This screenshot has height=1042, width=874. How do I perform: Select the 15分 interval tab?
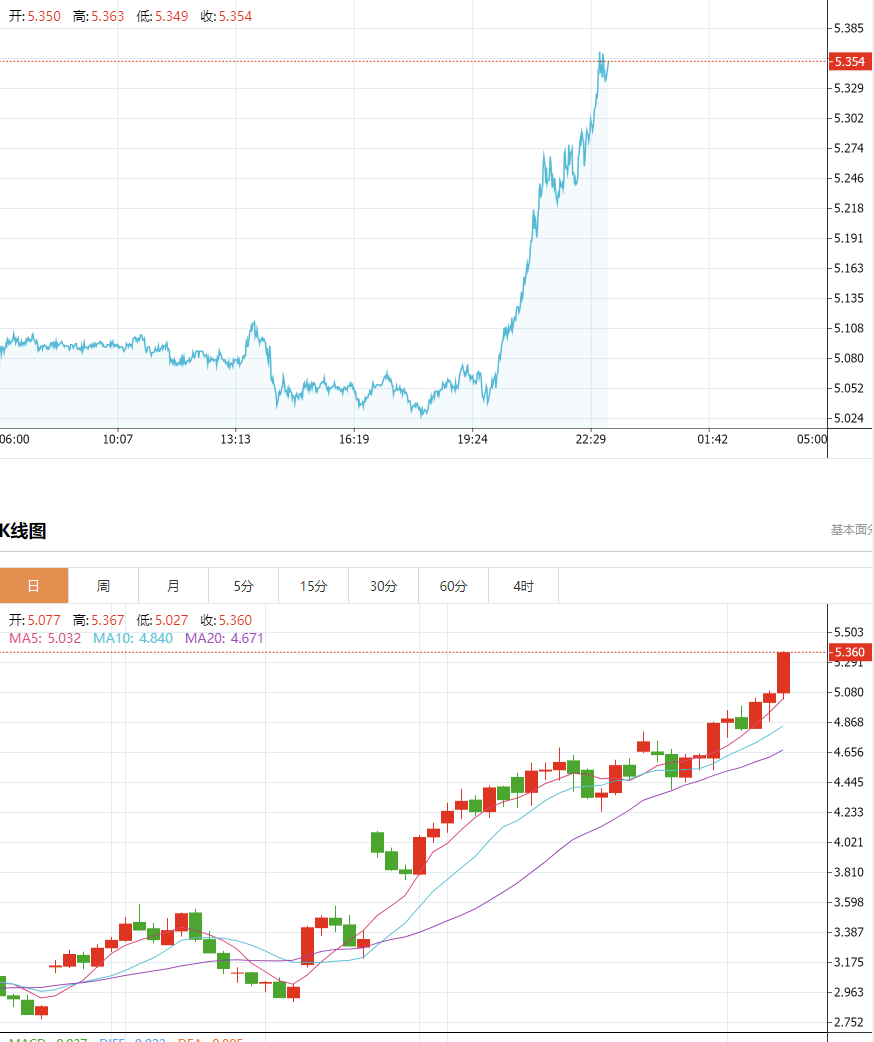pyautogui.click(x=314, y=586)
